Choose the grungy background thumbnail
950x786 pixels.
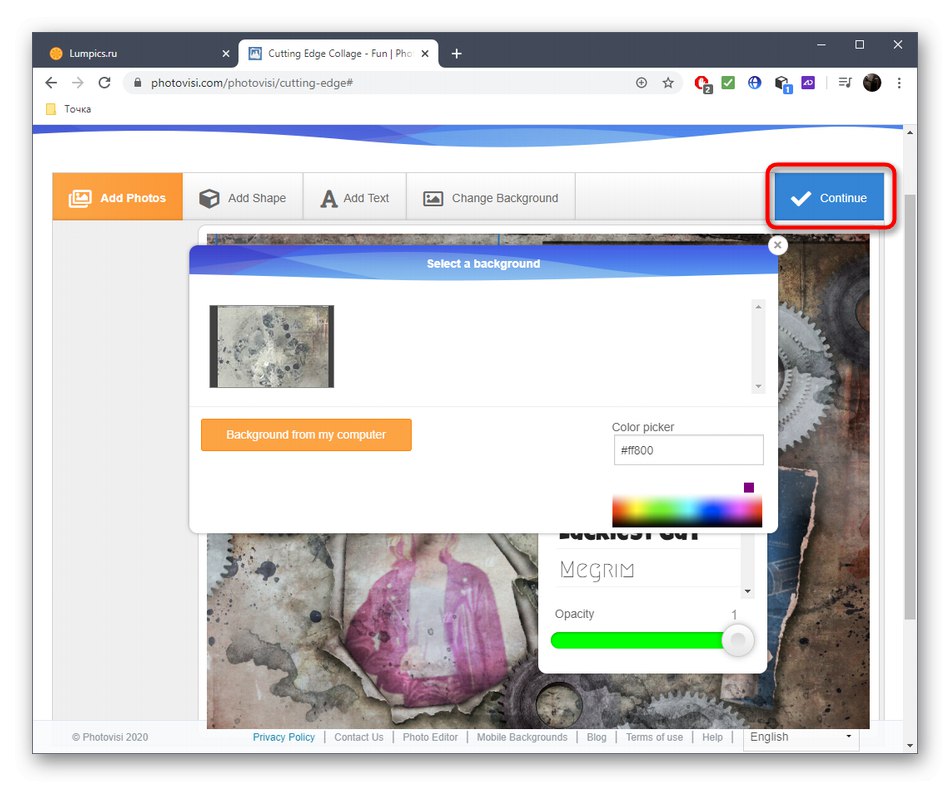271,346
